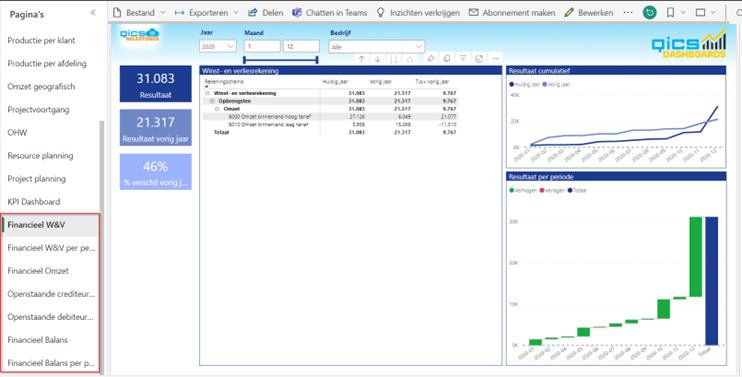Click the Maand range slider bar
Screen dimensions: 742x377
280,60
